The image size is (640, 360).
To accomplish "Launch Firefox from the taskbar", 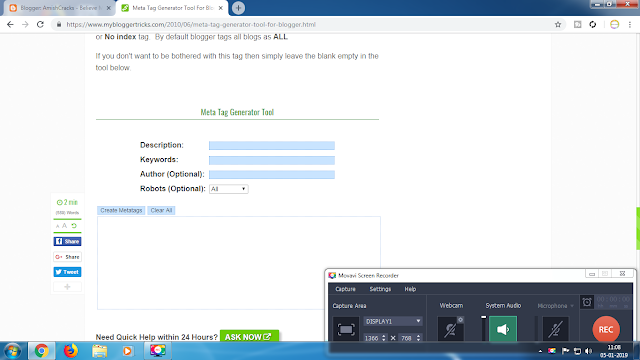I will (x=70, y=351).
